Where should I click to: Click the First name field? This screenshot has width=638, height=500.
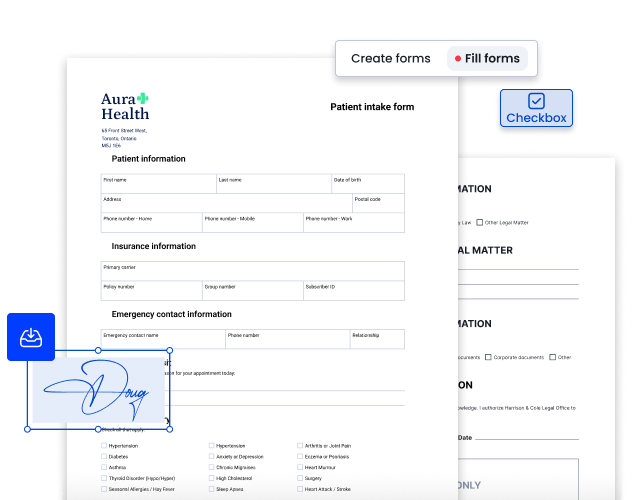click(159, 184)
